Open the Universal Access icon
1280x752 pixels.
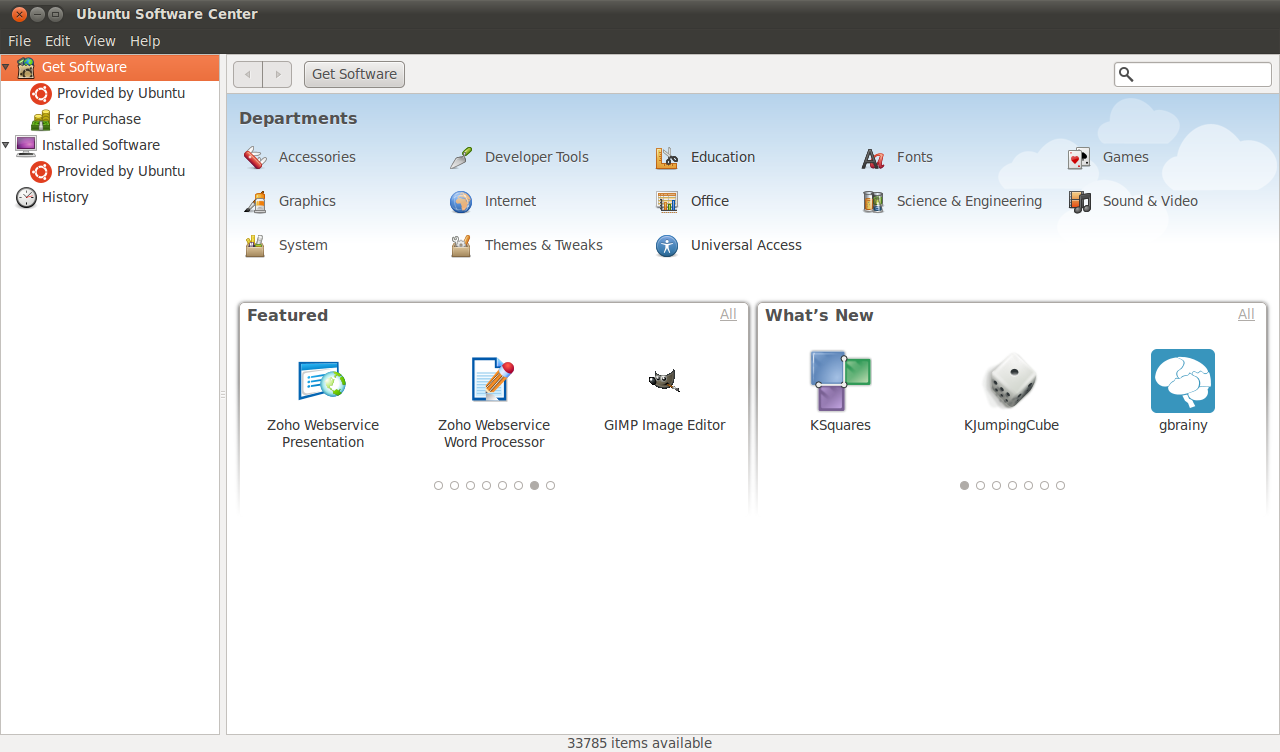click(667, 245)
